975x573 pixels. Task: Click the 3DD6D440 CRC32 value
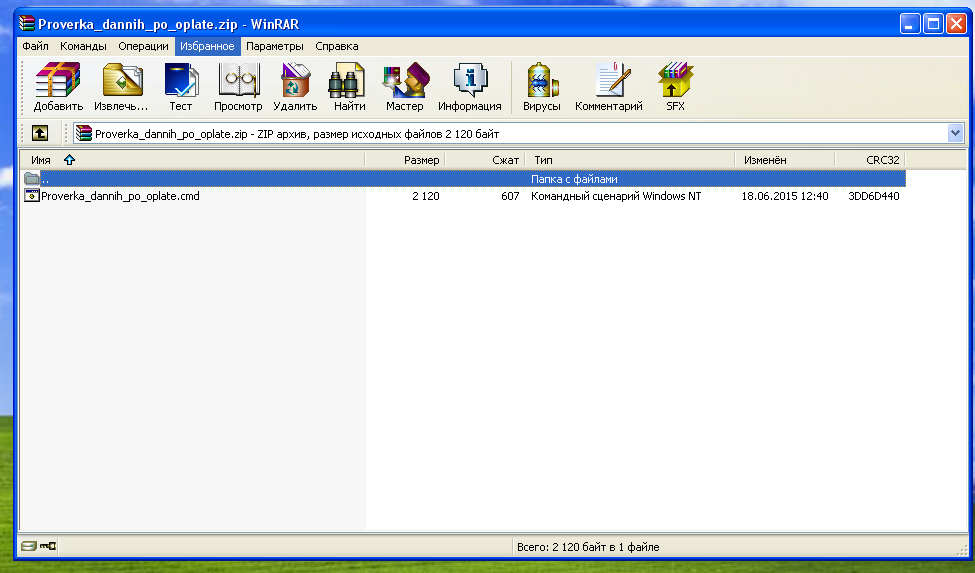[x=874, y=196]
